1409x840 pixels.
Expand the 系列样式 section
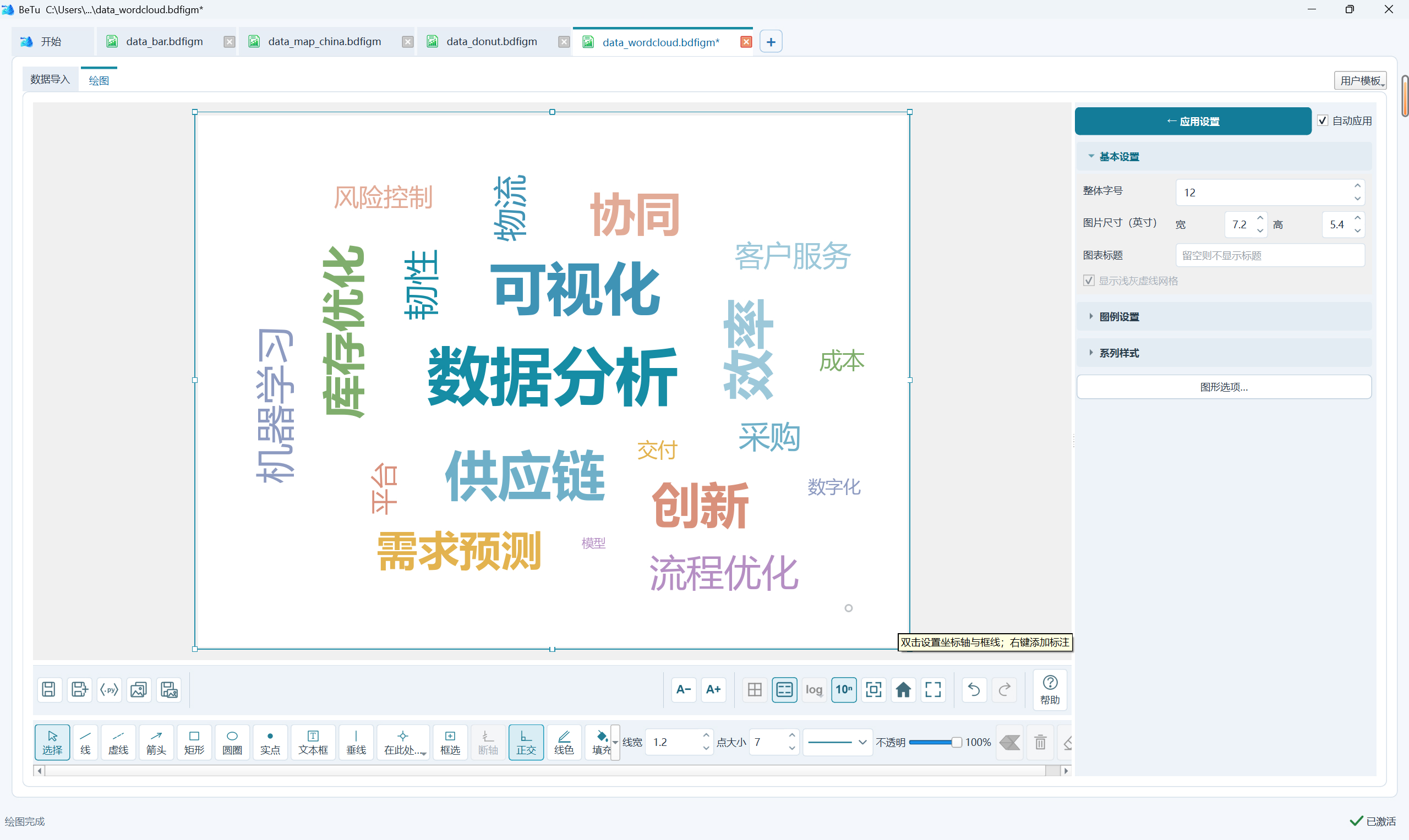(x=1224, y=353)
